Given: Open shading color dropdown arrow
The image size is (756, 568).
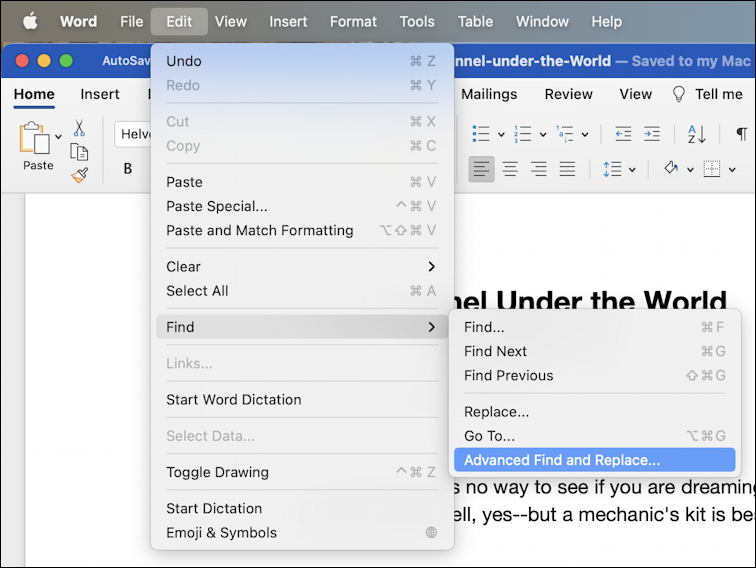Looking at the screenshot, I should [x=690, y=170].
